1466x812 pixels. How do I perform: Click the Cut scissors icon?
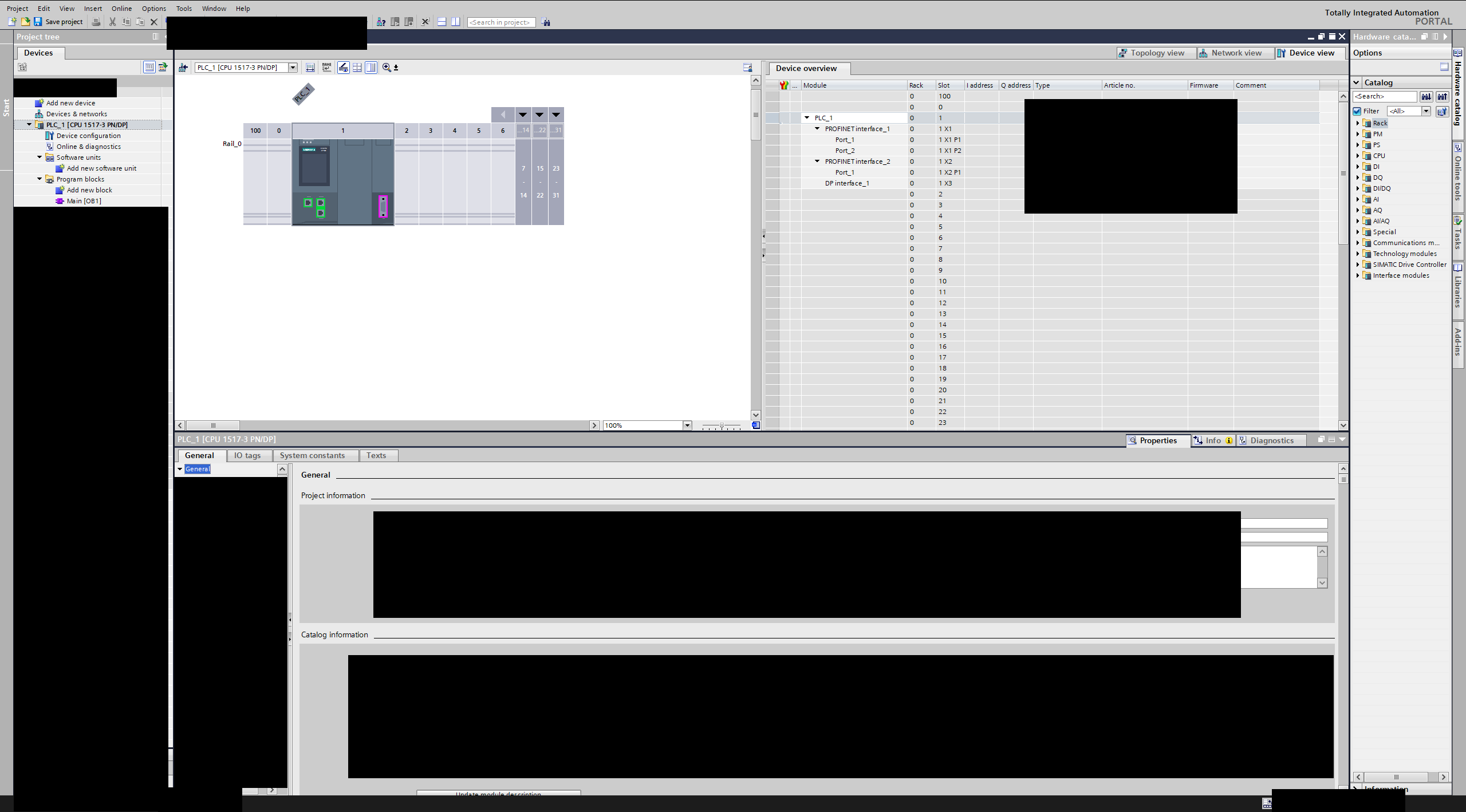(112, 22)
